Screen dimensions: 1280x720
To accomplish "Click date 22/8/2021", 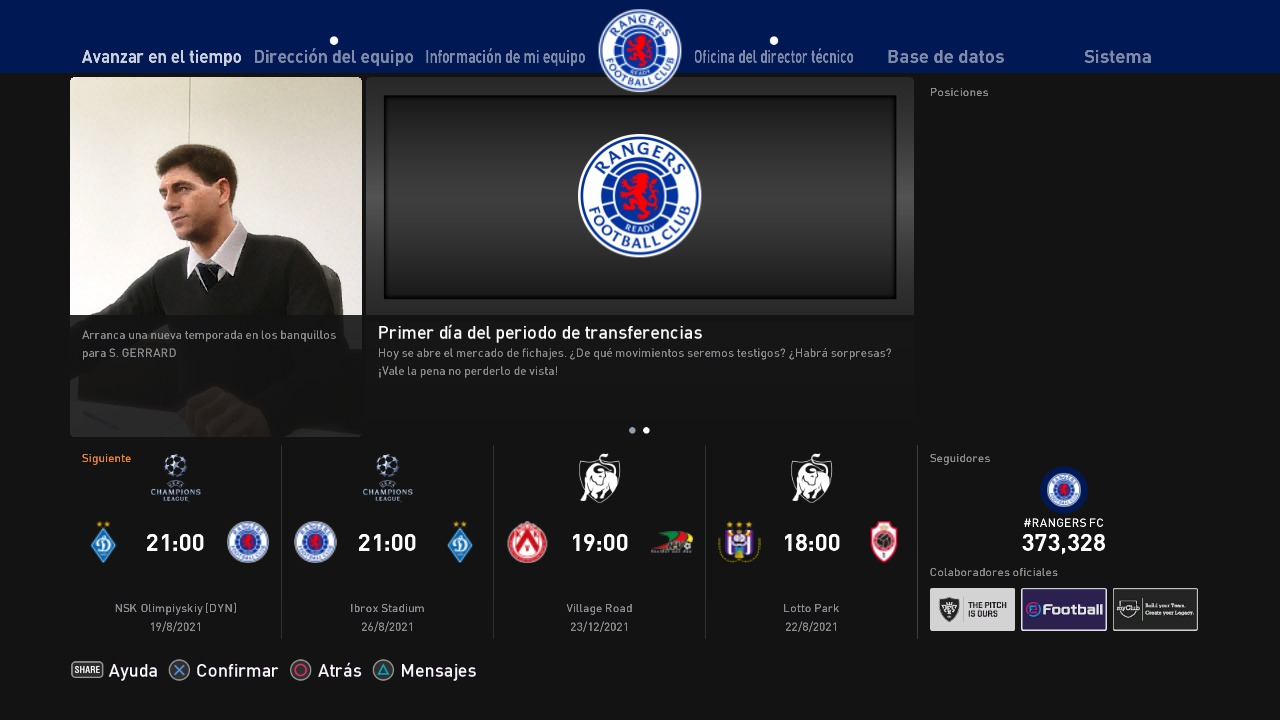I will (811, 627).
